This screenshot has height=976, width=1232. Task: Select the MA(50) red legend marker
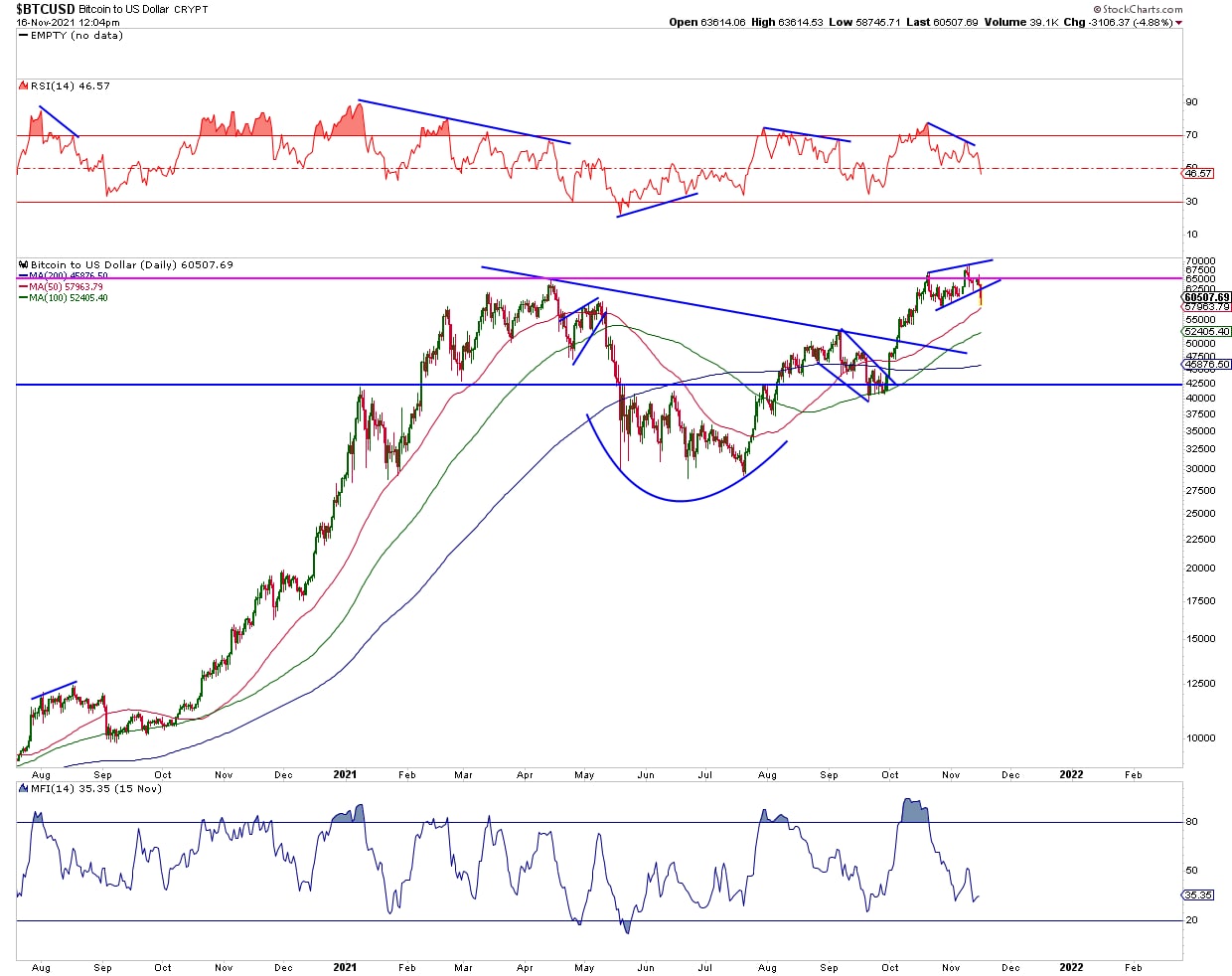23,287
